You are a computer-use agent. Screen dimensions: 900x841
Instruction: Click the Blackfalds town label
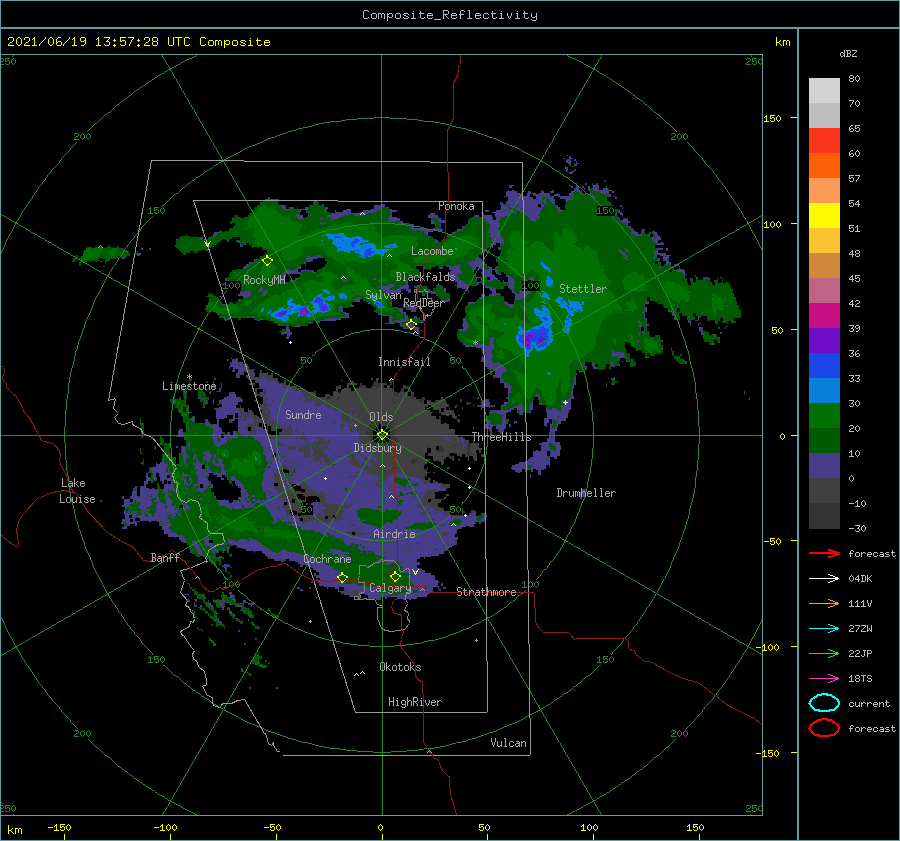click(425, 277)
